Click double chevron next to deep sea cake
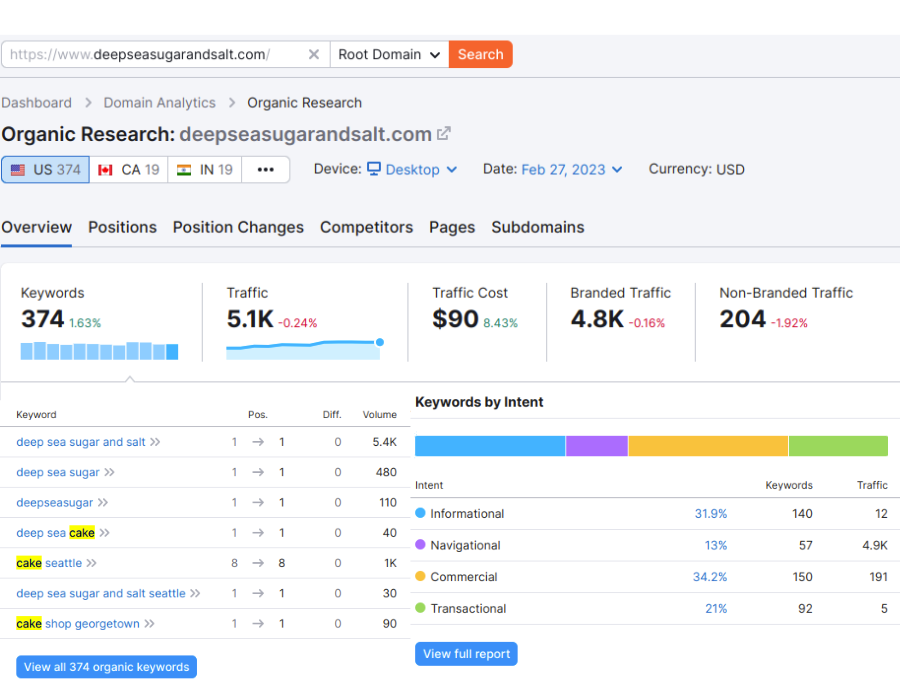Image resolution: width=900 pixels, height=680 pixels. point(104,533)
